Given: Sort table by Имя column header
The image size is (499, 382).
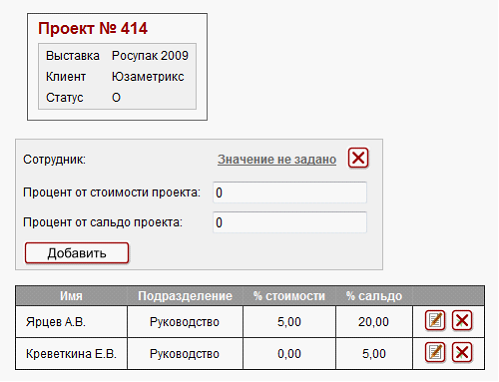Looking at the screenshot, I should point(71,296).
